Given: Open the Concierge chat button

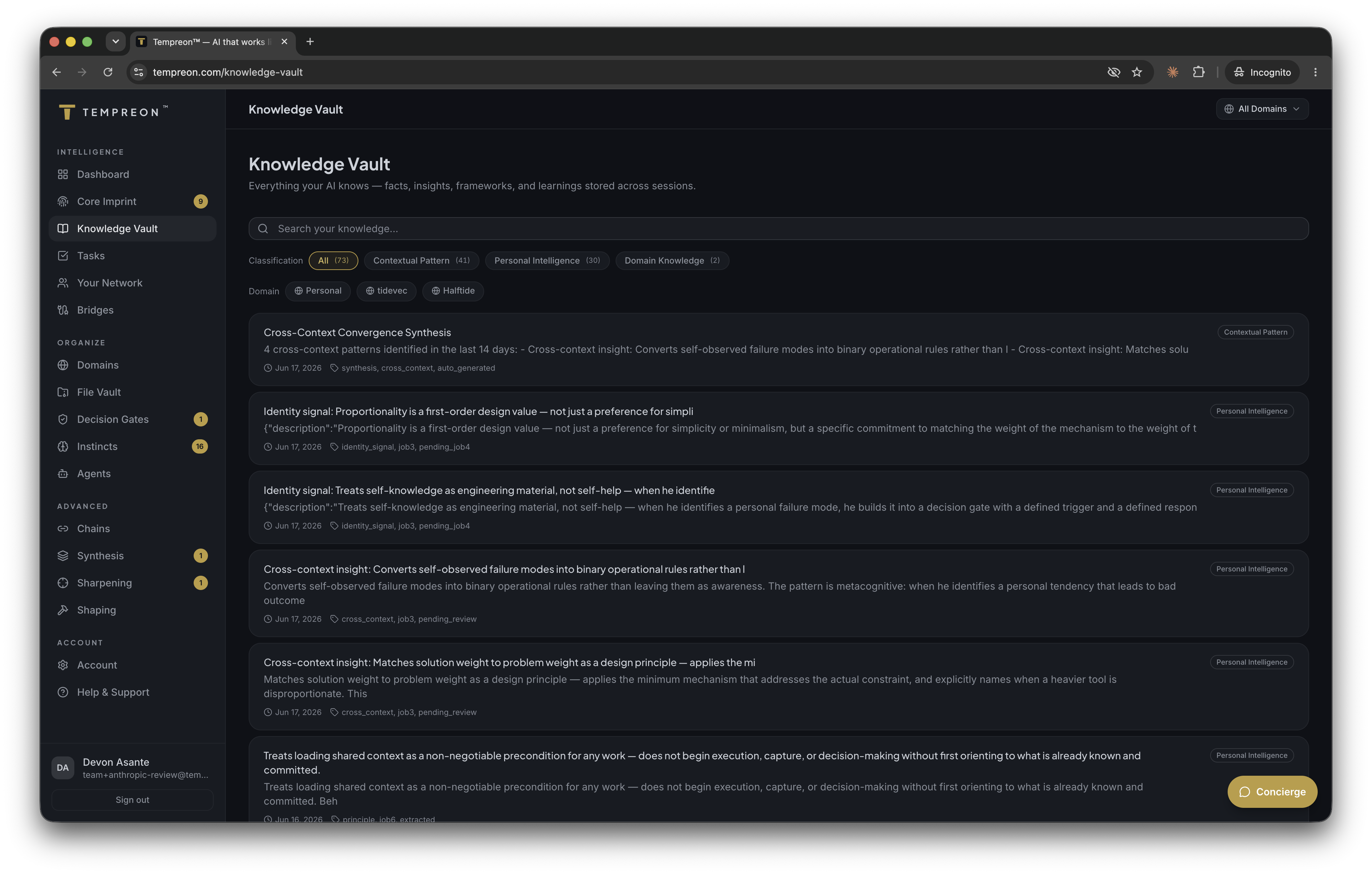Looking at the screenshot, I should pyautogui.click(x=1272, y=792).
